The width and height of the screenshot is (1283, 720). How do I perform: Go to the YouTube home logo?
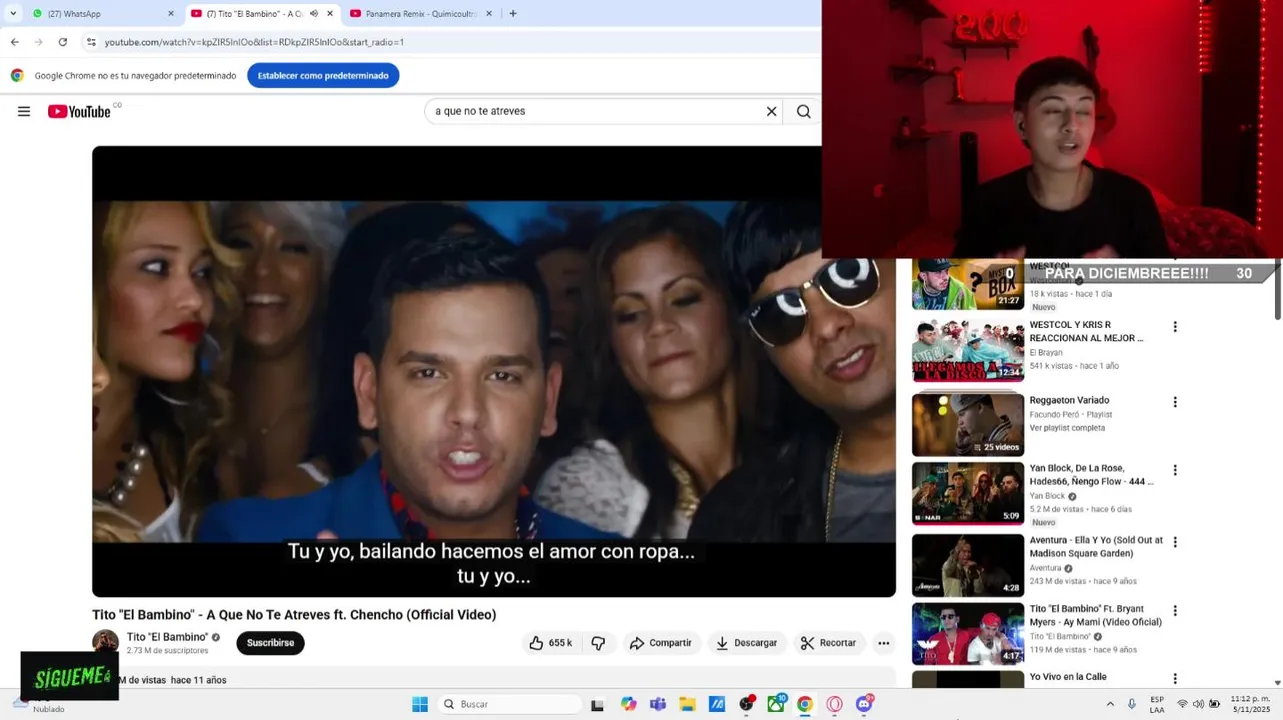79,111
